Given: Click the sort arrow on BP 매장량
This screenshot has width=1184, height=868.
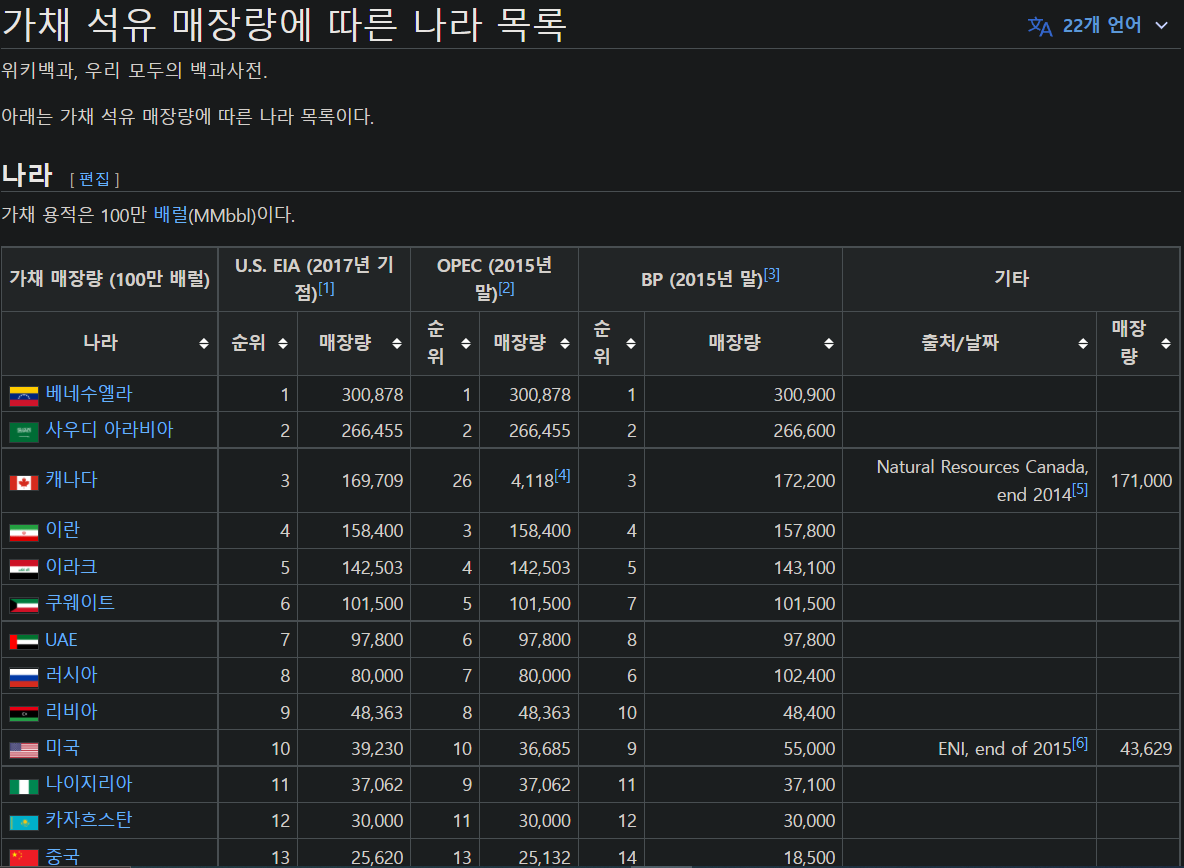Looking at the screenshot, I should point(829,342).
